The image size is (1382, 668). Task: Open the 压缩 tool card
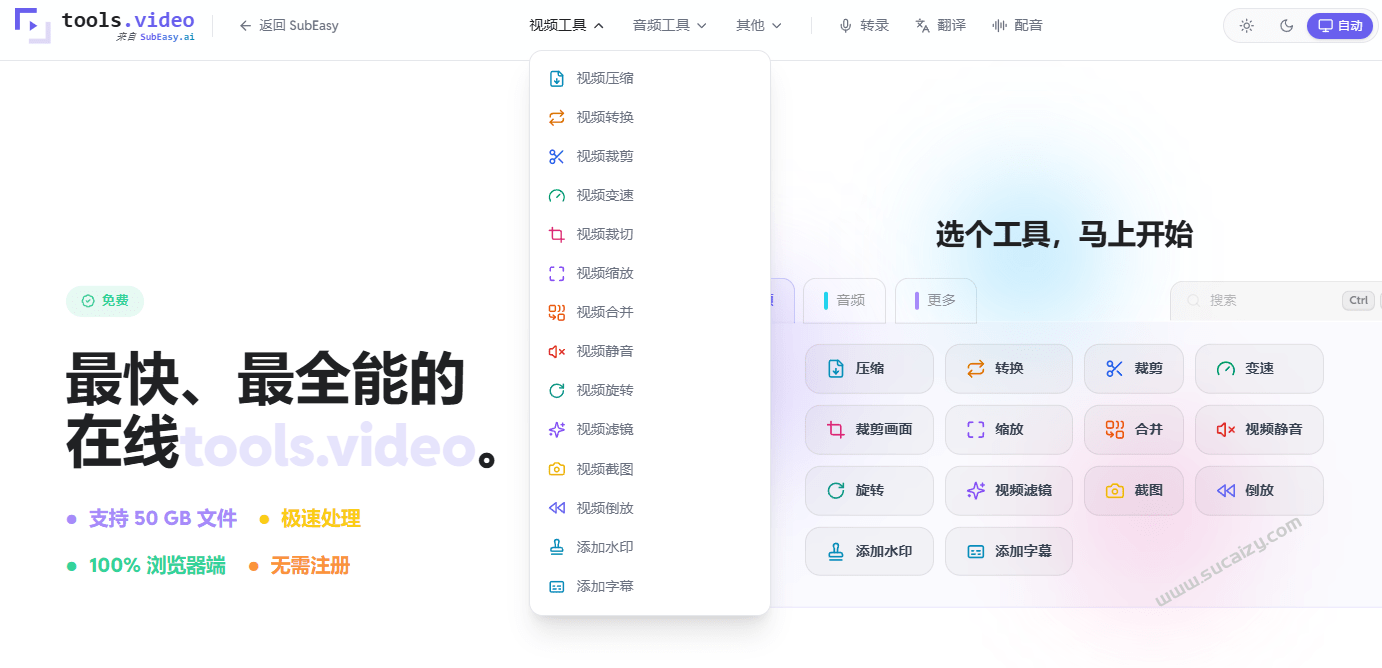coord(869,369)
